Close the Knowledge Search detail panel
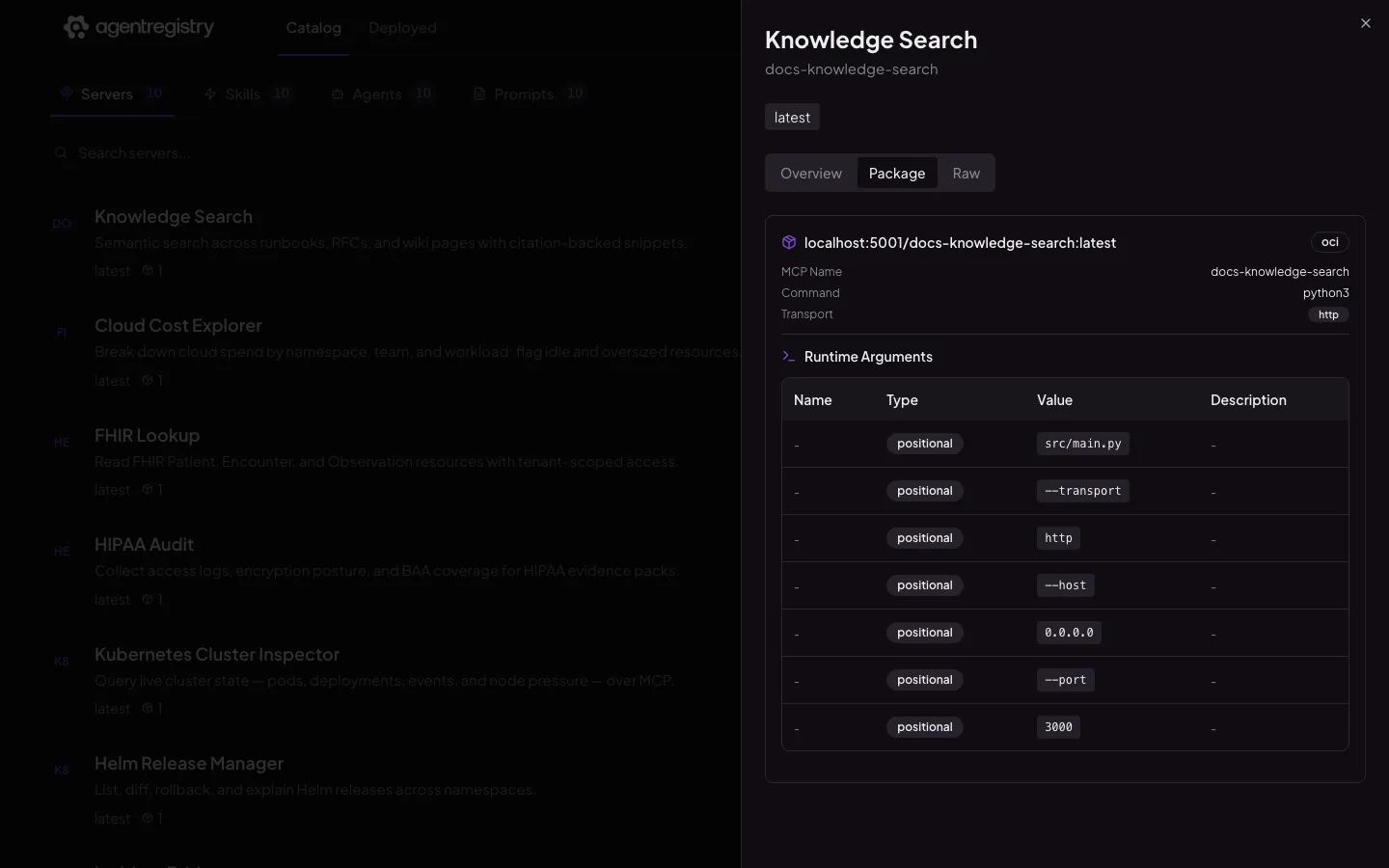 1365,23
